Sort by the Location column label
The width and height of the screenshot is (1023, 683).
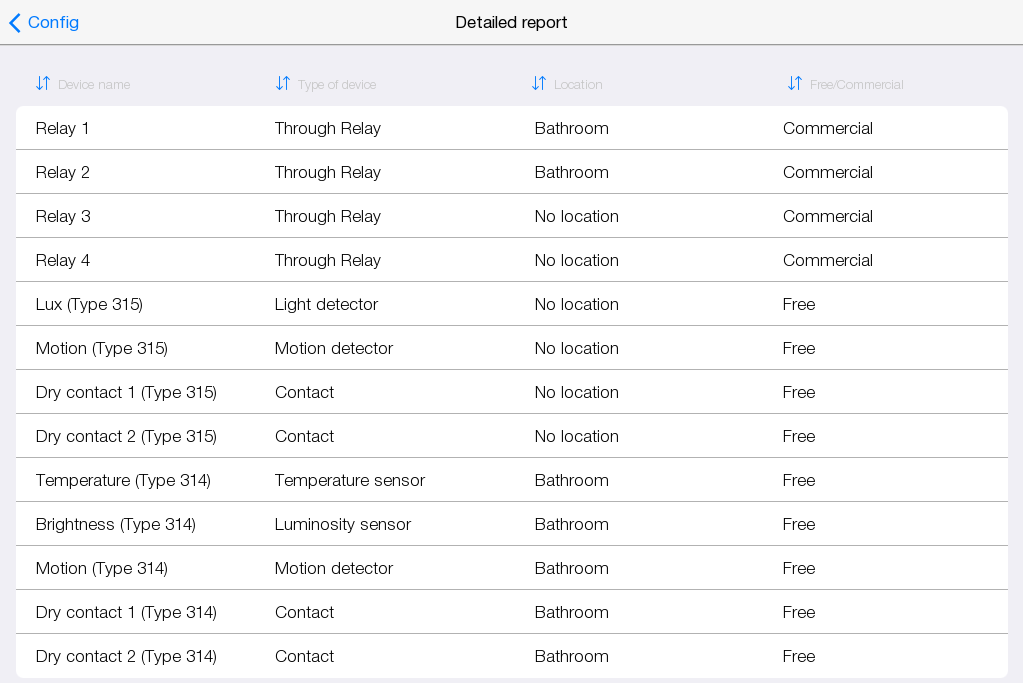(x=578, y=85)
